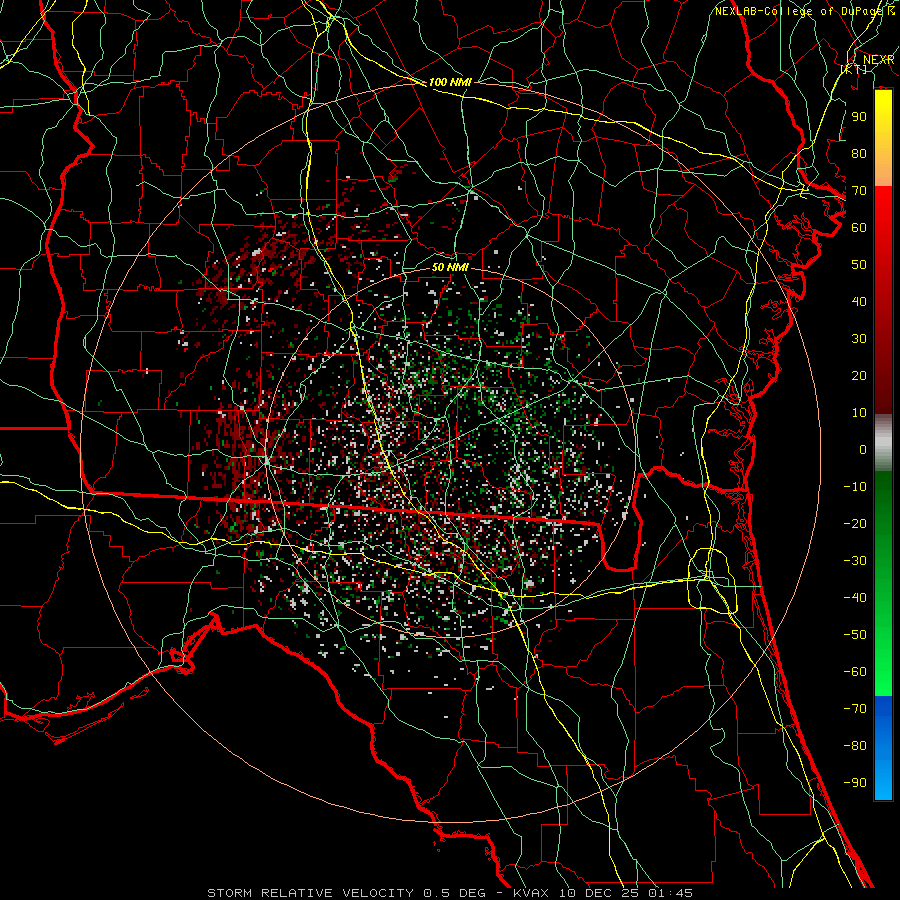Select the 70 value on velocity scale

tap(859, 191)
